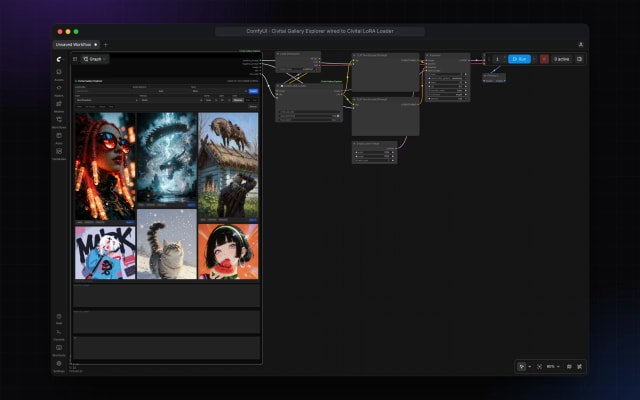Add a new workflow tab with plus
Image resolution: width=640 pixels, height=400 pixels.
click(x=106, y=44)
